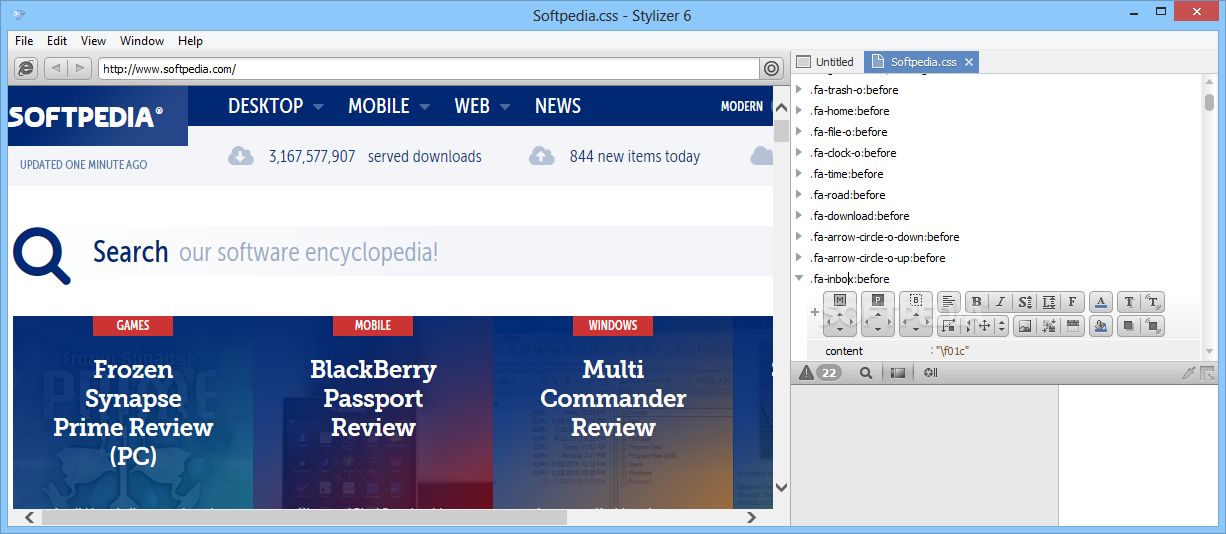This screenshot has height=534, width=1226.
Task: Click the element dimensions tool icon
Action: click(949, 326)
